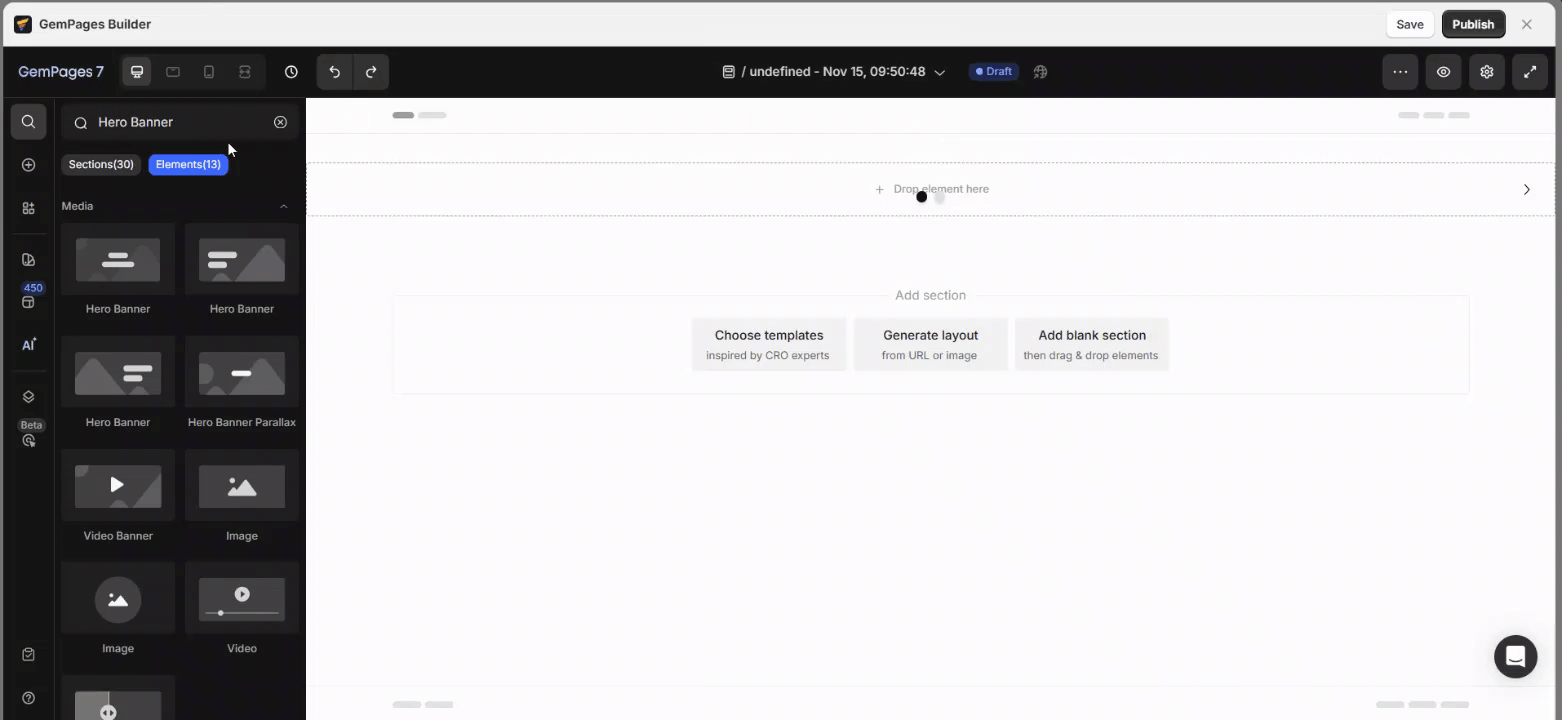Open the live chat support bubble
Image resolution: width=1562 pixels, height=720 pixels.
pos(1515,657)
